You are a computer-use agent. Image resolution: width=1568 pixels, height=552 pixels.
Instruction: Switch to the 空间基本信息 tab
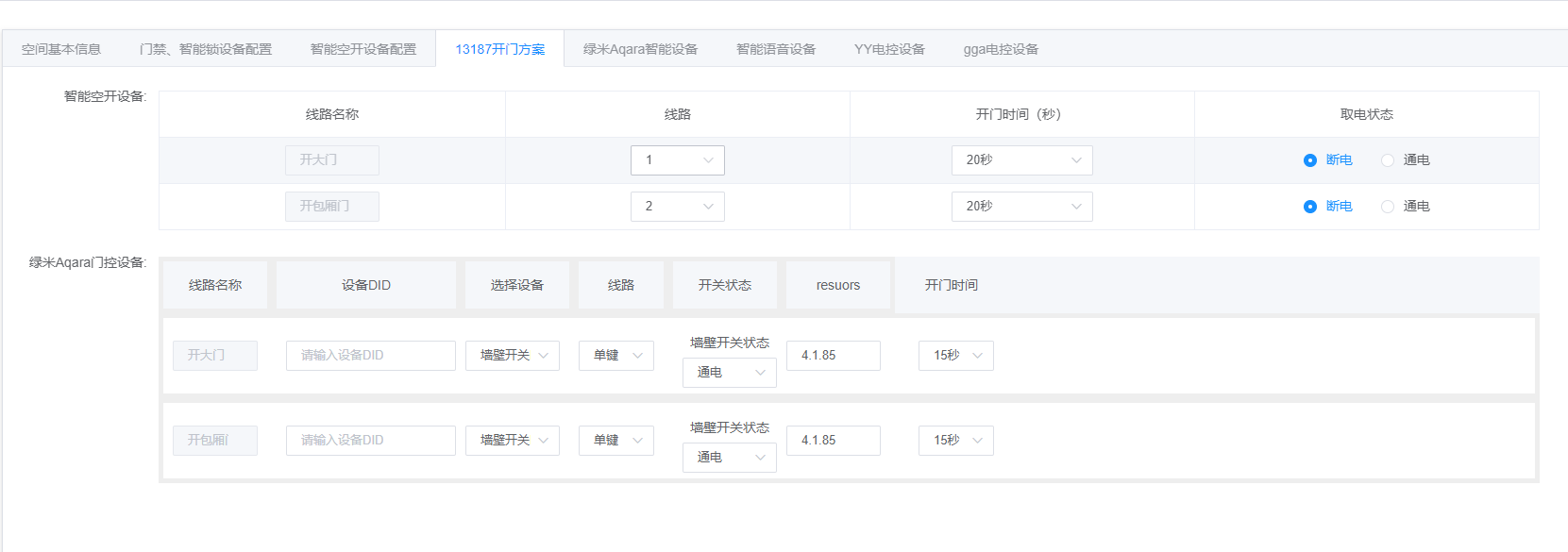61,49
